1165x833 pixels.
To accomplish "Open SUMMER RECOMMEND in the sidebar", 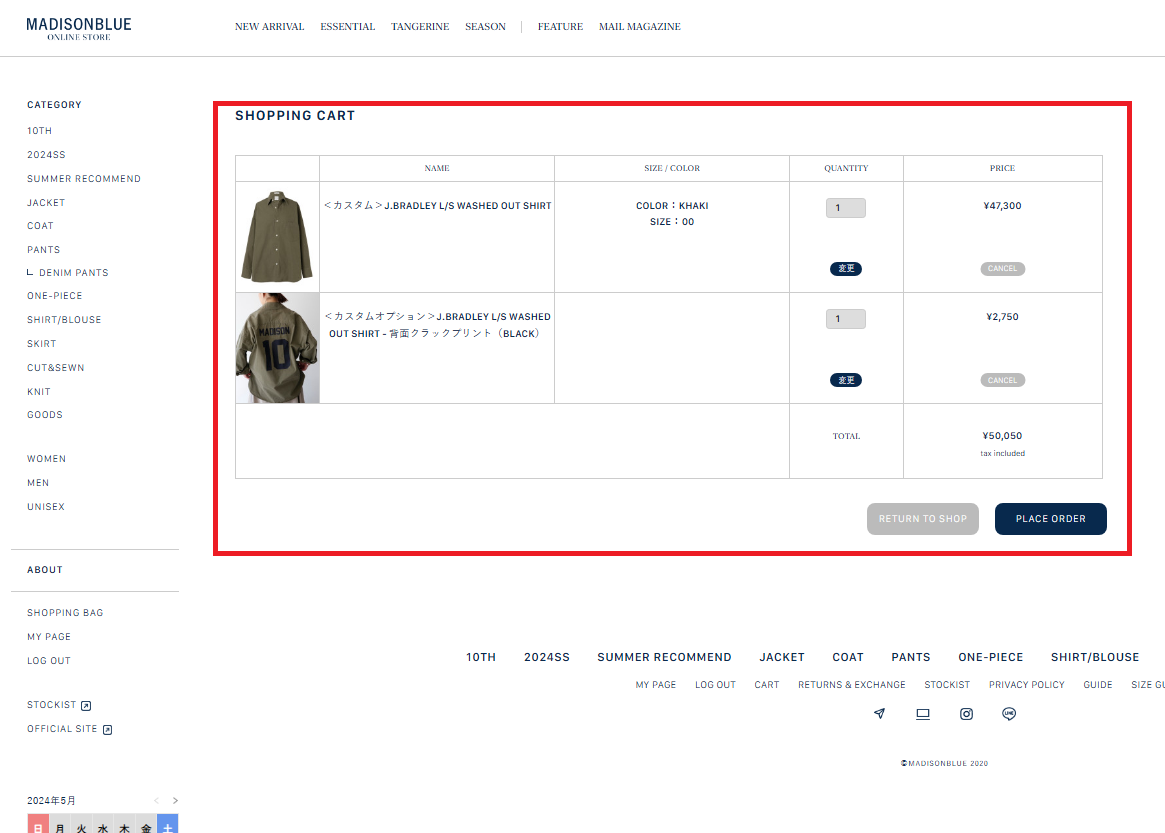I will point(84,178).
